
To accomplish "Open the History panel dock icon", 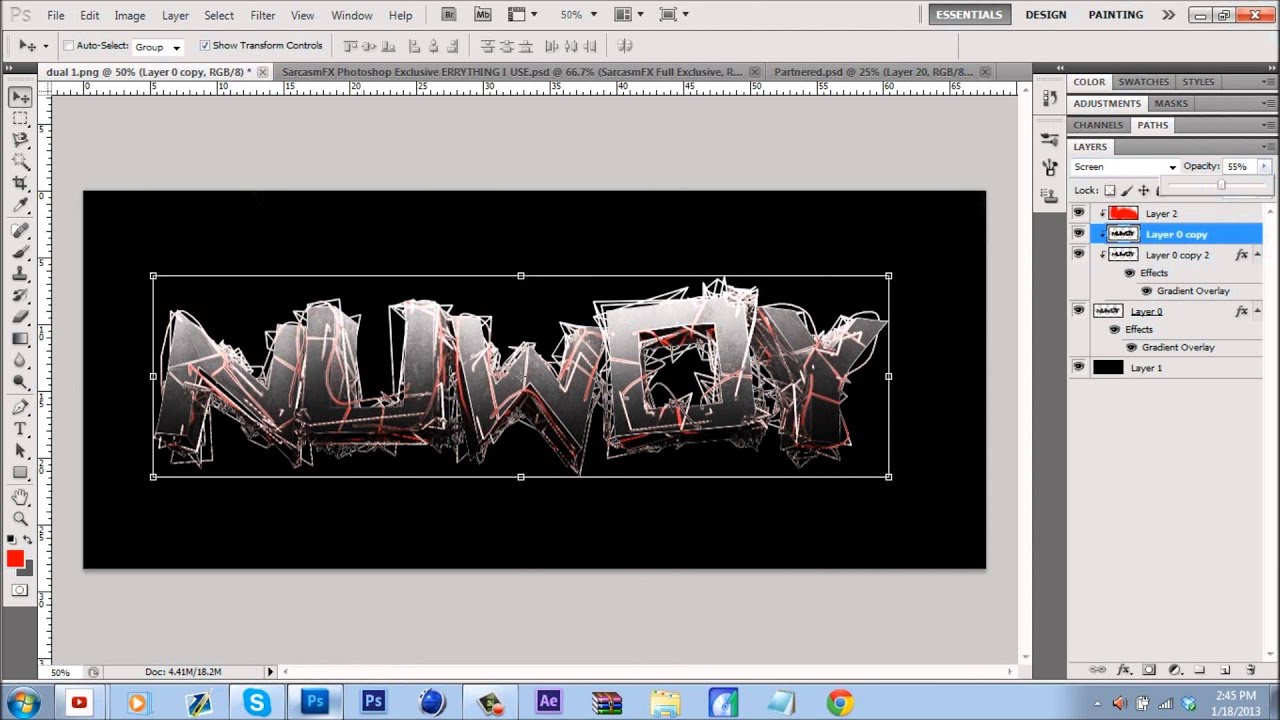I will point(1049,98).
